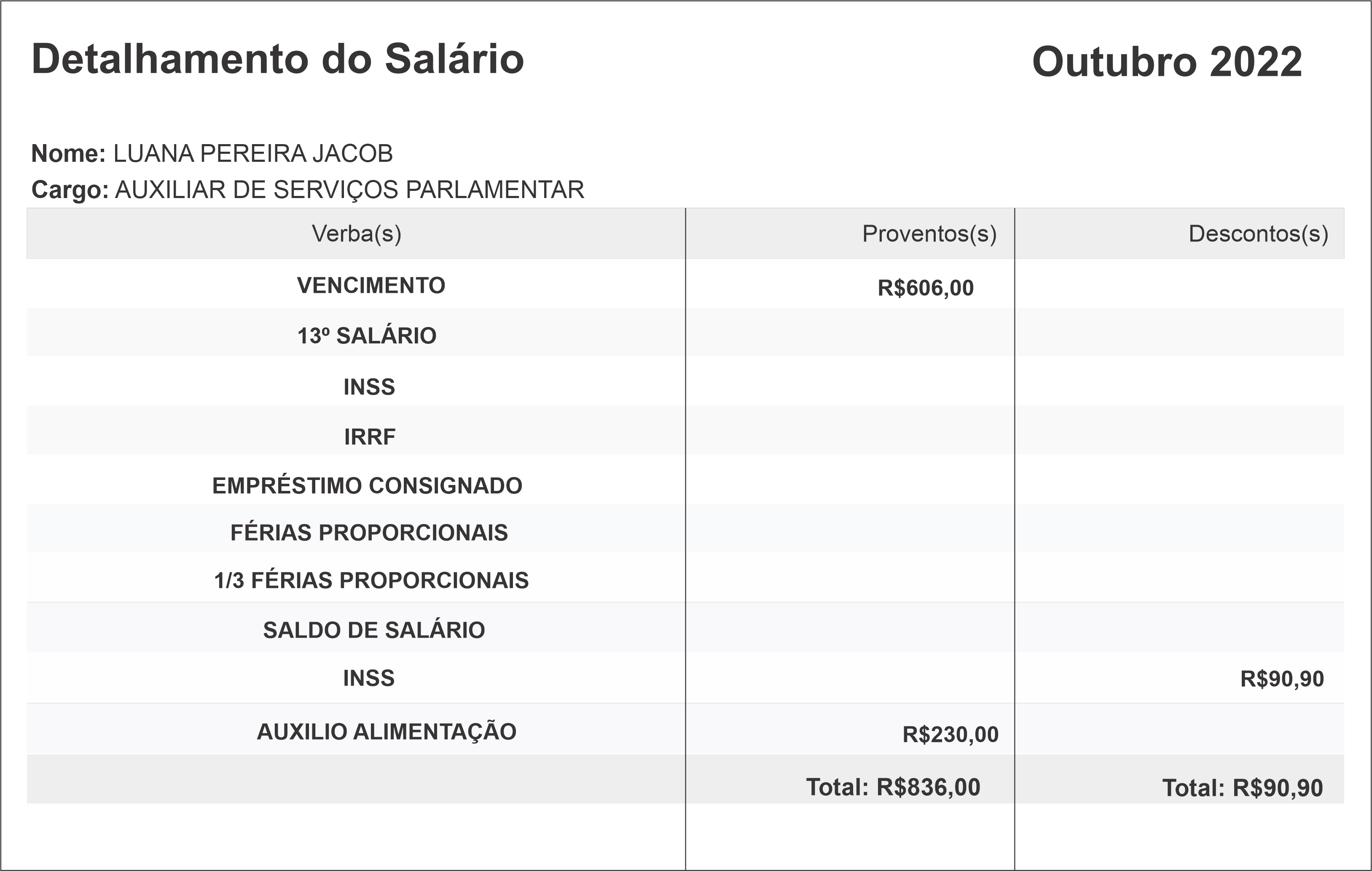Select the employee name LUANA PEREIRA JACOB
Screen dimensions: 1372x871
pyautogui.click(x=253, y=154)
